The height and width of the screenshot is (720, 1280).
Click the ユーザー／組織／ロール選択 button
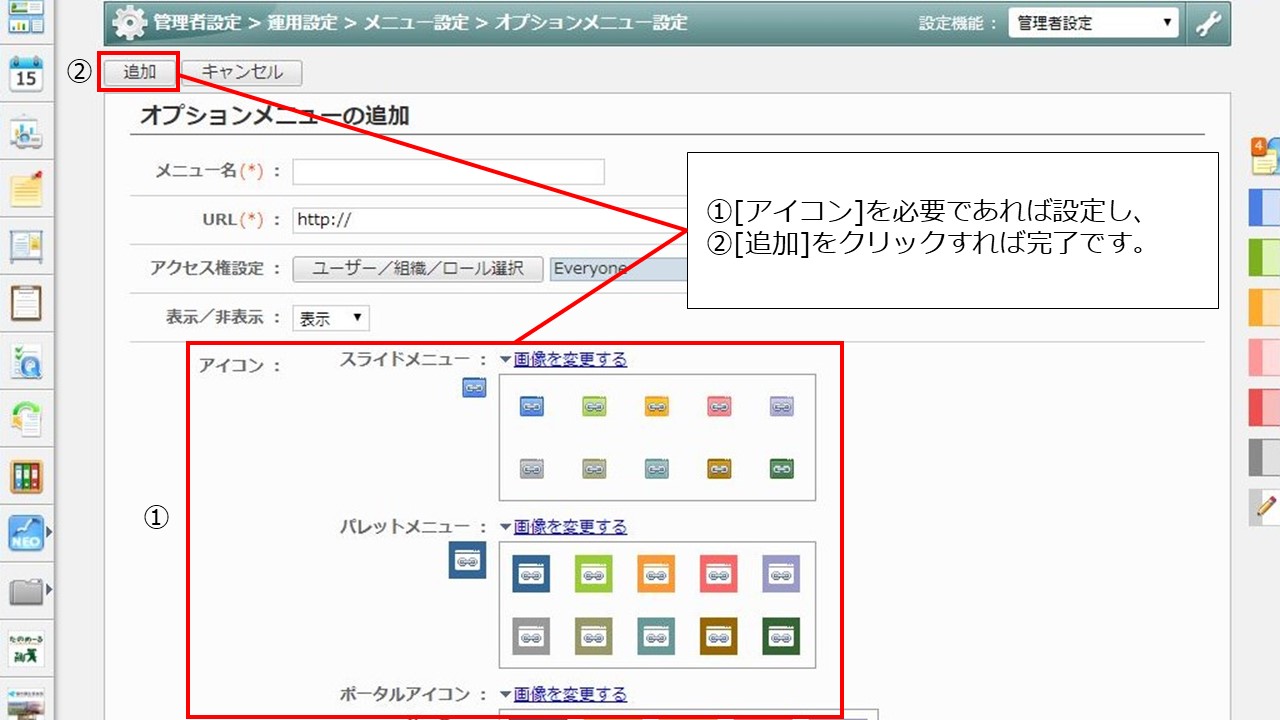tap(418, 268)
